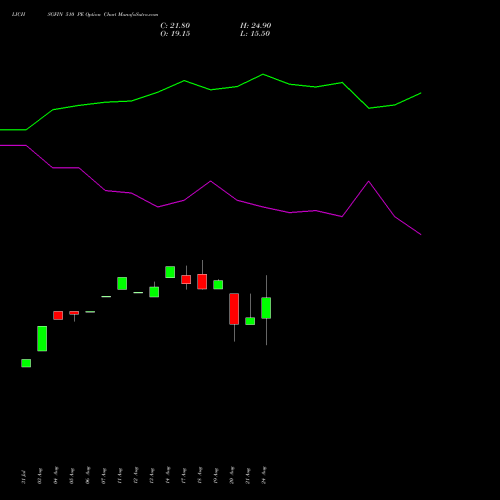
Task: Click the chart title text at top left
Action: tap(85, 14)
